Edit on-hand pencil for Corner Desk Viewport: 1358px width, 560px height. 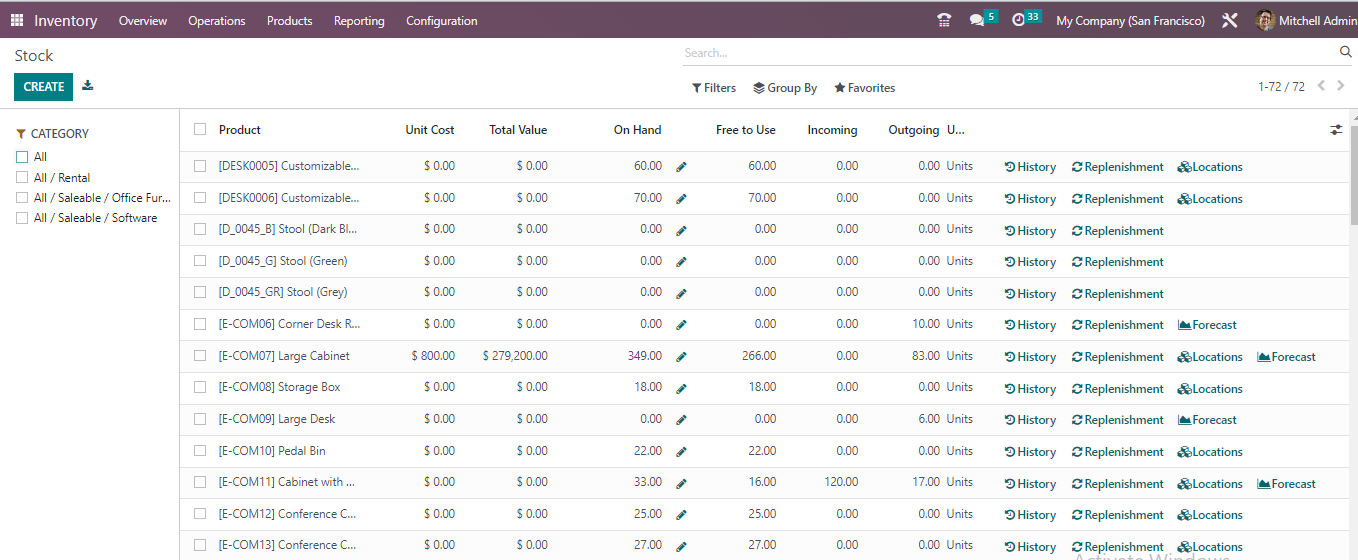[681, 325]
